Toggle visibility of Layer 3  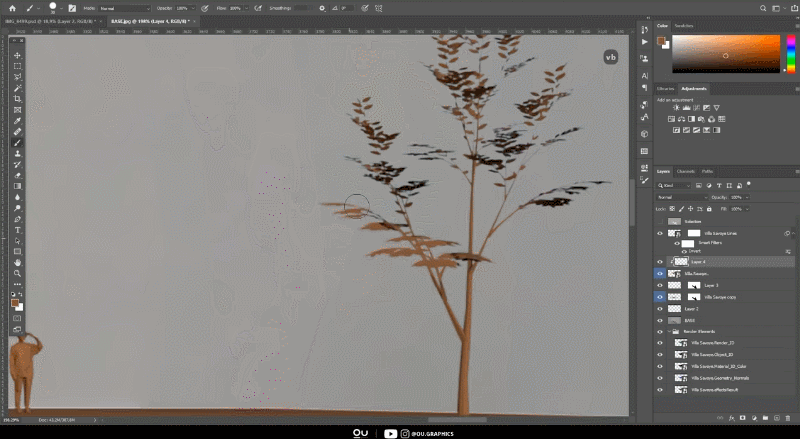[x=660, y=285]
